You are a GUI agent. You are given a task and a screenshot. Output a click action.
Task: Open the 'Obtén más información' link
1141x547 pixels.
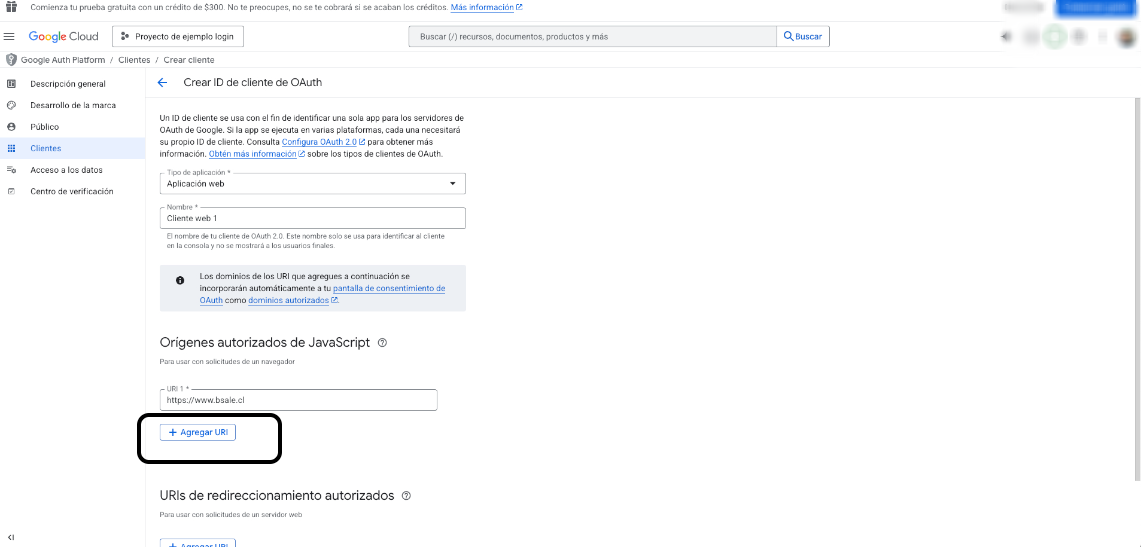257,154
